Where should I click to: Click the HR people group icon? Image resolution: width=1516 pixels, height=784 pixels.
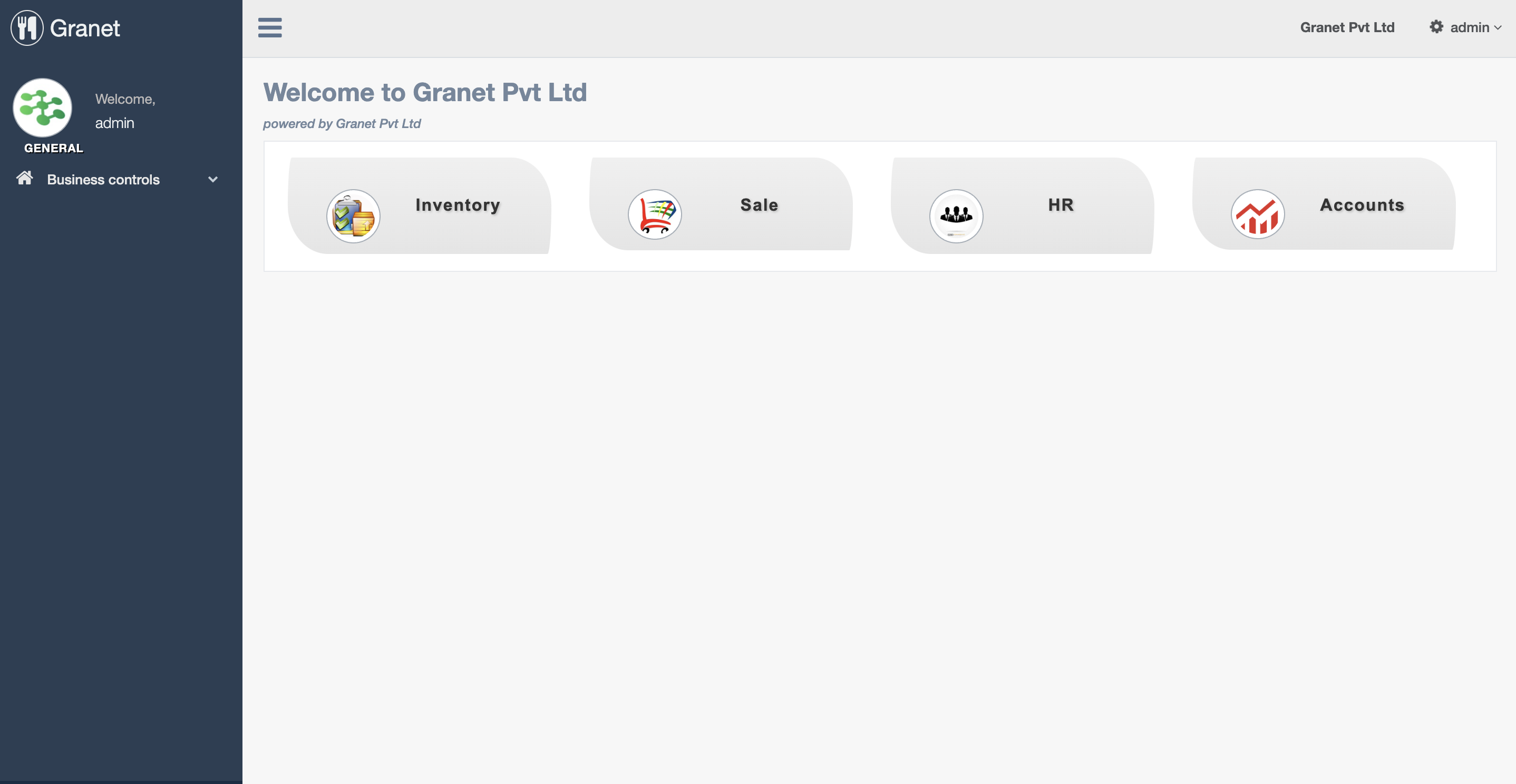[956, 216]
